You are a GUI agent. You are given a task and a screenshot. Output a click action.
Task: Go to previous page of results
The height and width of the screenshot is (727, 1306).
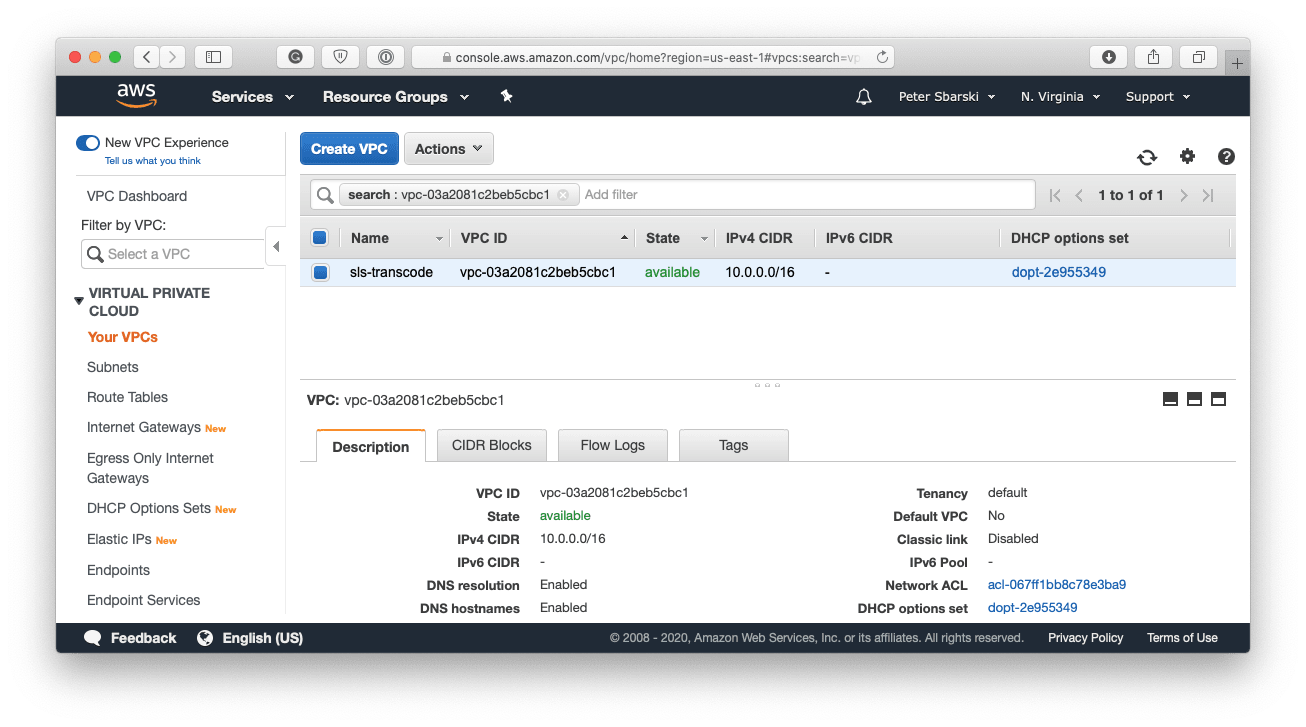(x=1079, y=195)
